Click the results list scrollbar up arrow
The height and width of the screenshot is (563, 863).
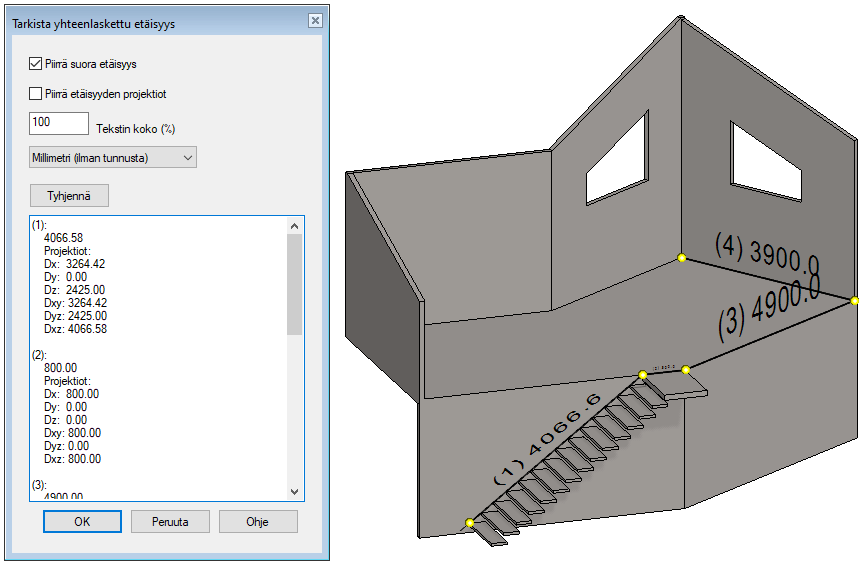click(294, 226)
